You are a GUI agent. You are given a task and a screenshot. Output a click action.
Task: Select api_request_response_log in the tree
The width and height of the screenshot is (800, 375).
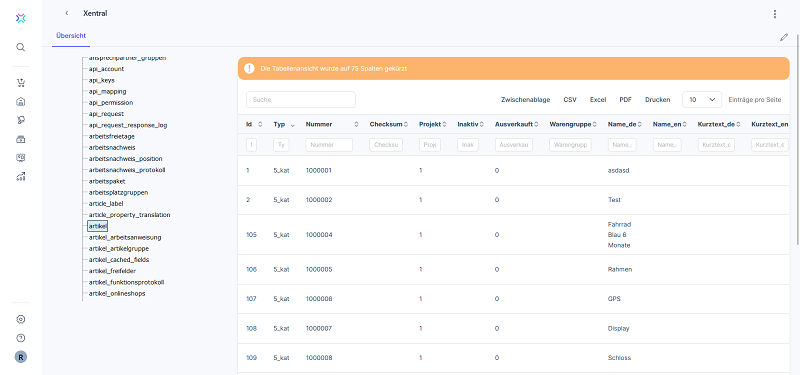coord(128,125)
